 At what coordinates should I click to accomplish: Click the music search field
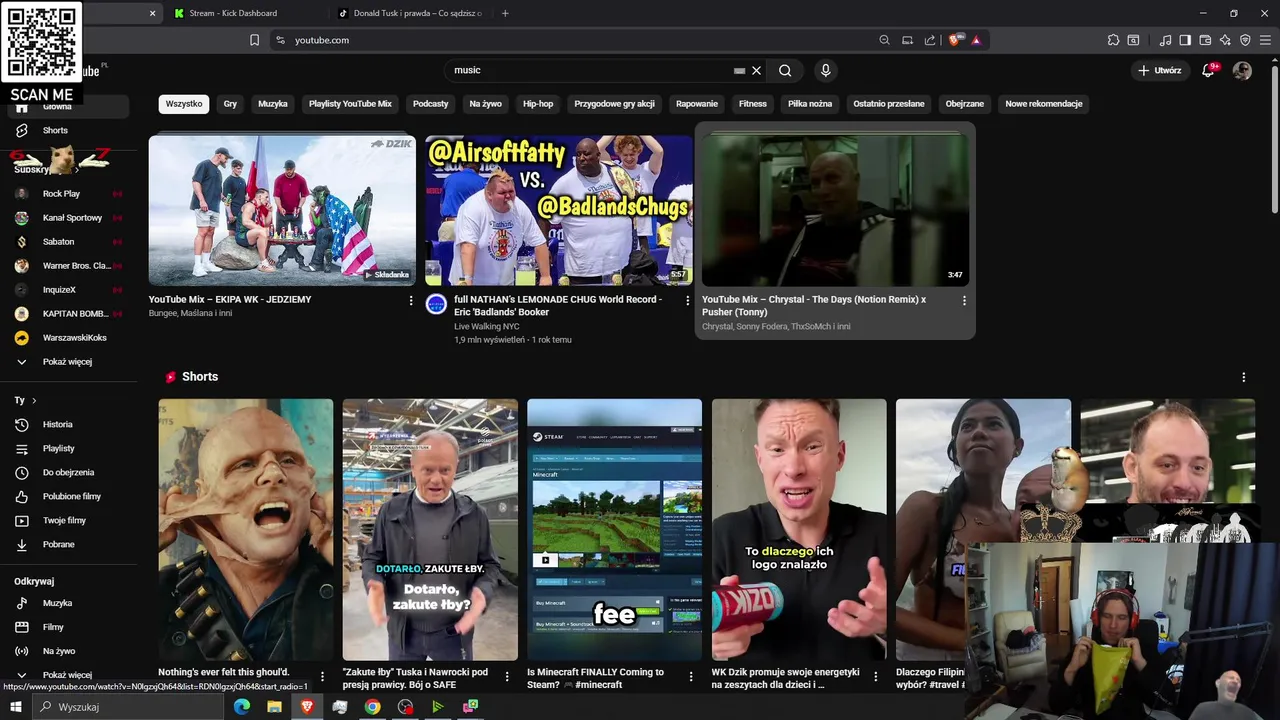click(x=590, y=70)
